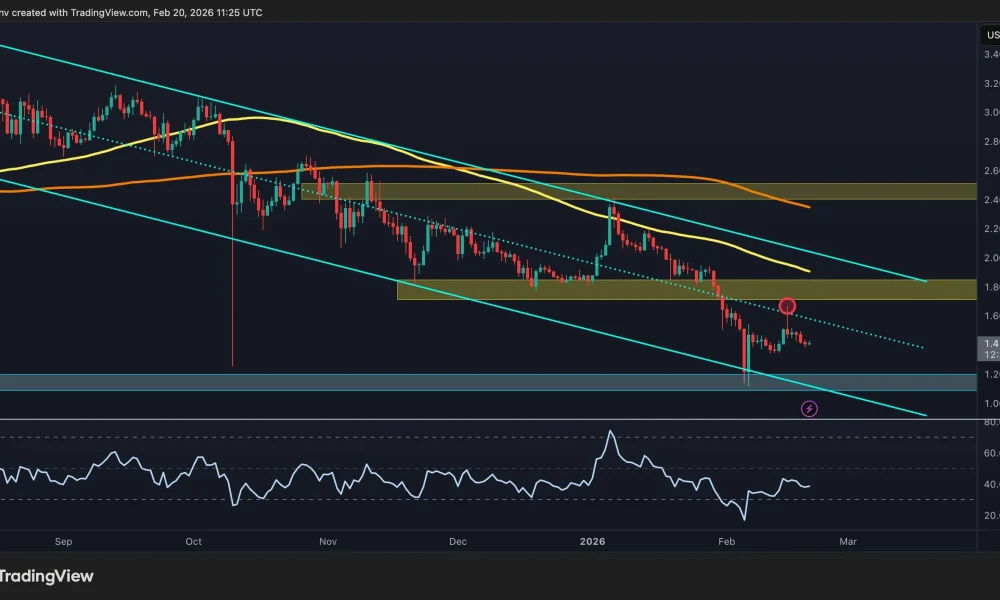The height and width of the screenshot is (600, 1000).
Task: Click the purple lightning bolt quick-action icon
Action: point(809,408)
